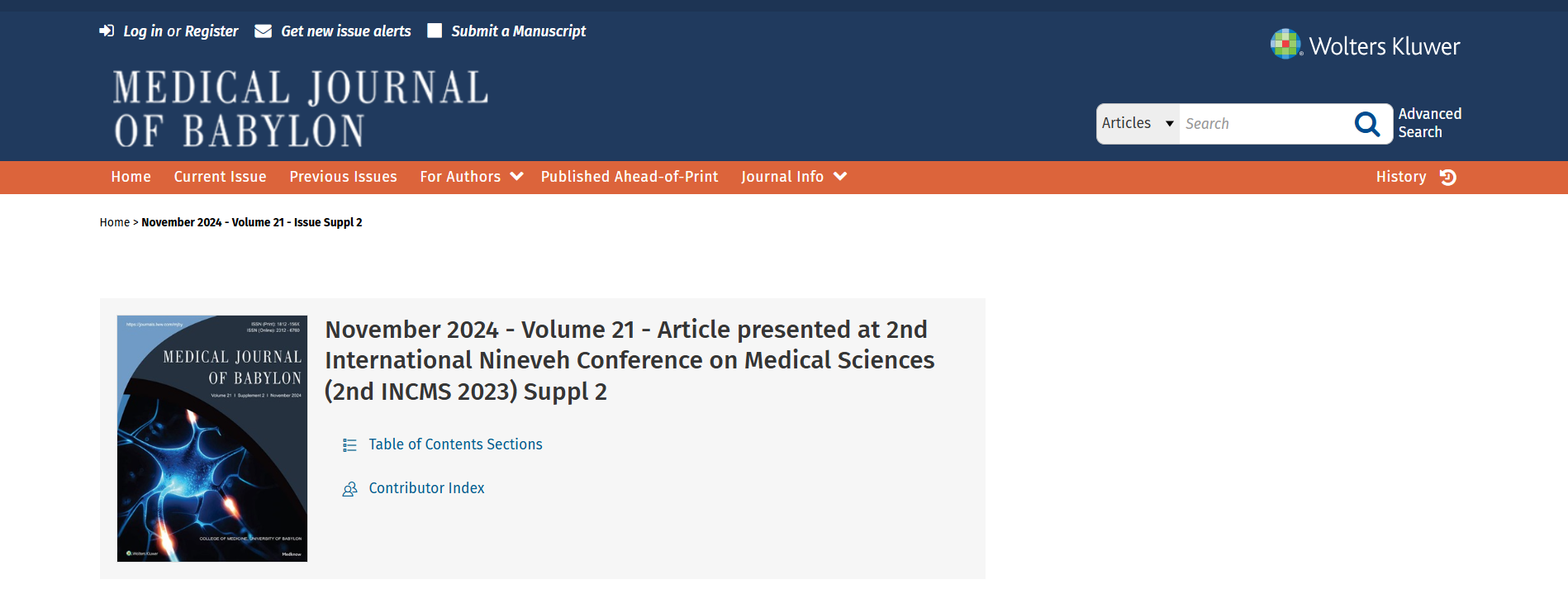The height and width of the screenshot is (608, 1568).
Task: Click the log in arrow icon
Action: tap(107, 31)
